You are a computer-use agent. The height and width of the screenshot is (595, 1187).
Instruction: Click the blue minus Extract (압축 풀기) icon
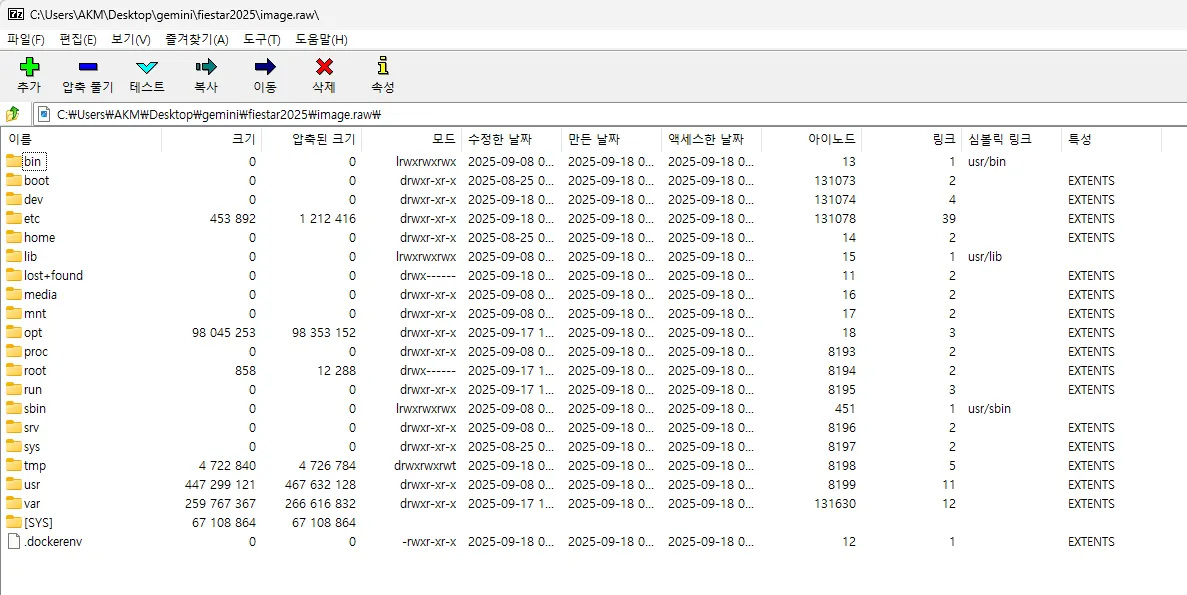[88, 68]
